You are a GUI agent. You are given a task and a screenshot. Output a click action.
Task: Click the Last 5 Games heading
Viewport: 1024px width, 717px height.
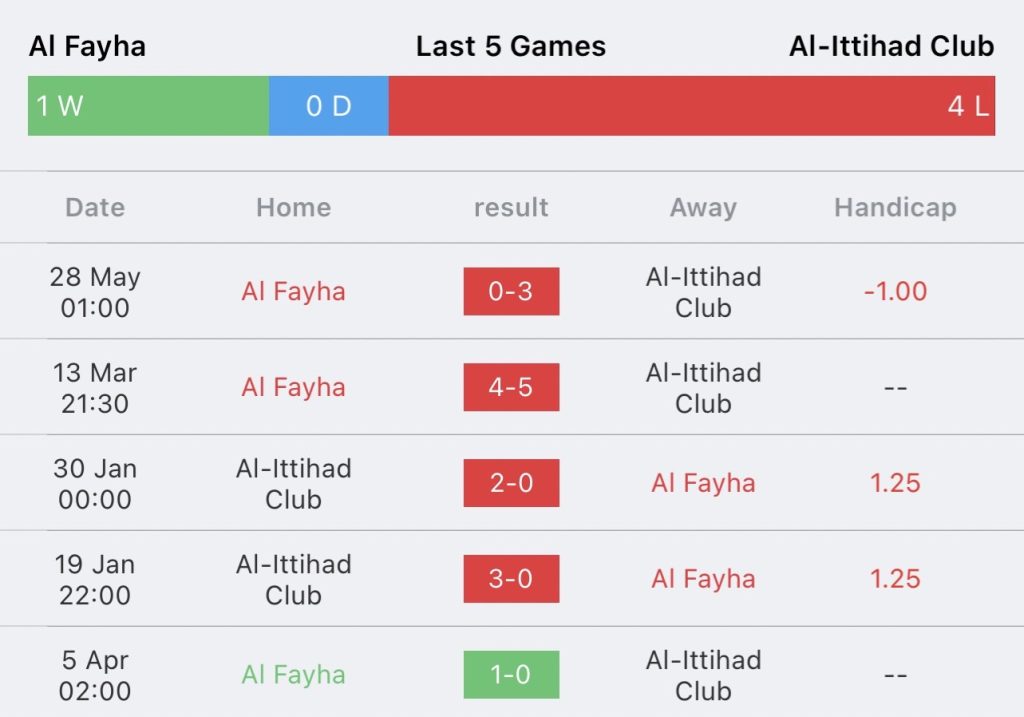click(x=511, y=46)
